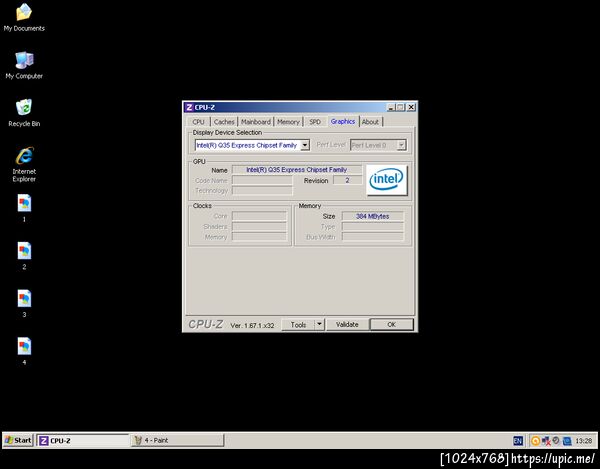
Task: Select the image file named 3
Action: [24, 304]
